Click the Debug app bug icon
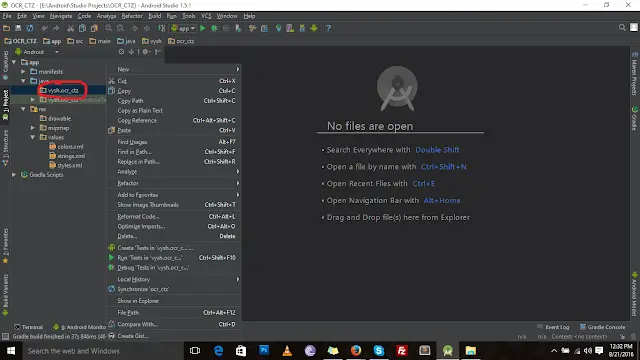The image size is (640, 360). pyautogui.click(x=214, y=28)
